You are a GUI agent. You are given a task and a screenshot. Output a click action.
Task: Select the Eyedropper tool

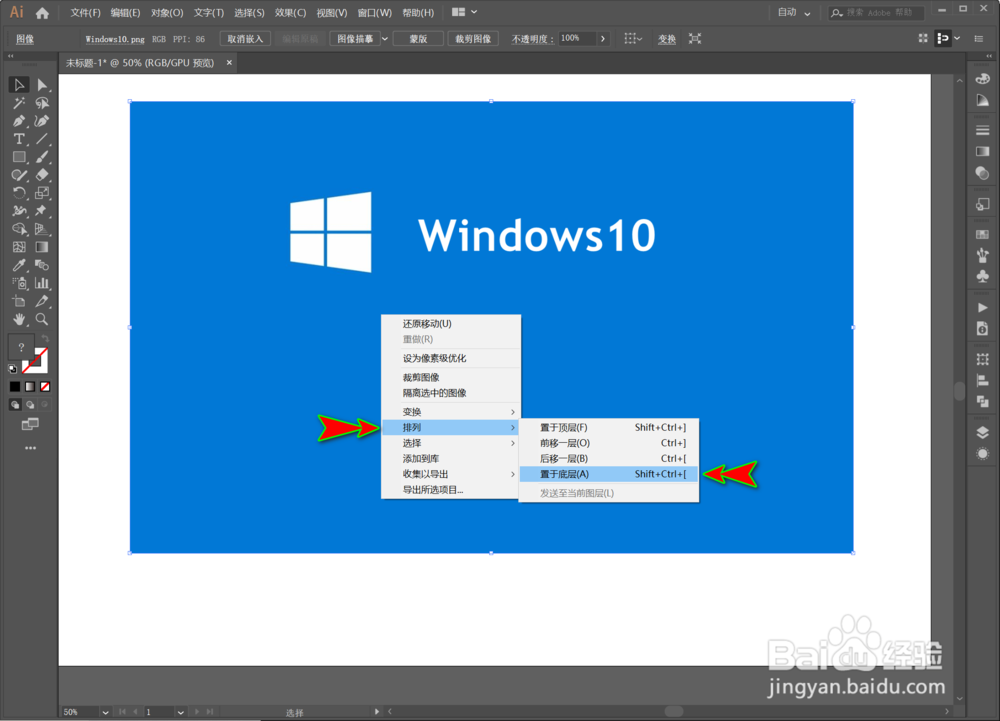click(x=18, y=265)
